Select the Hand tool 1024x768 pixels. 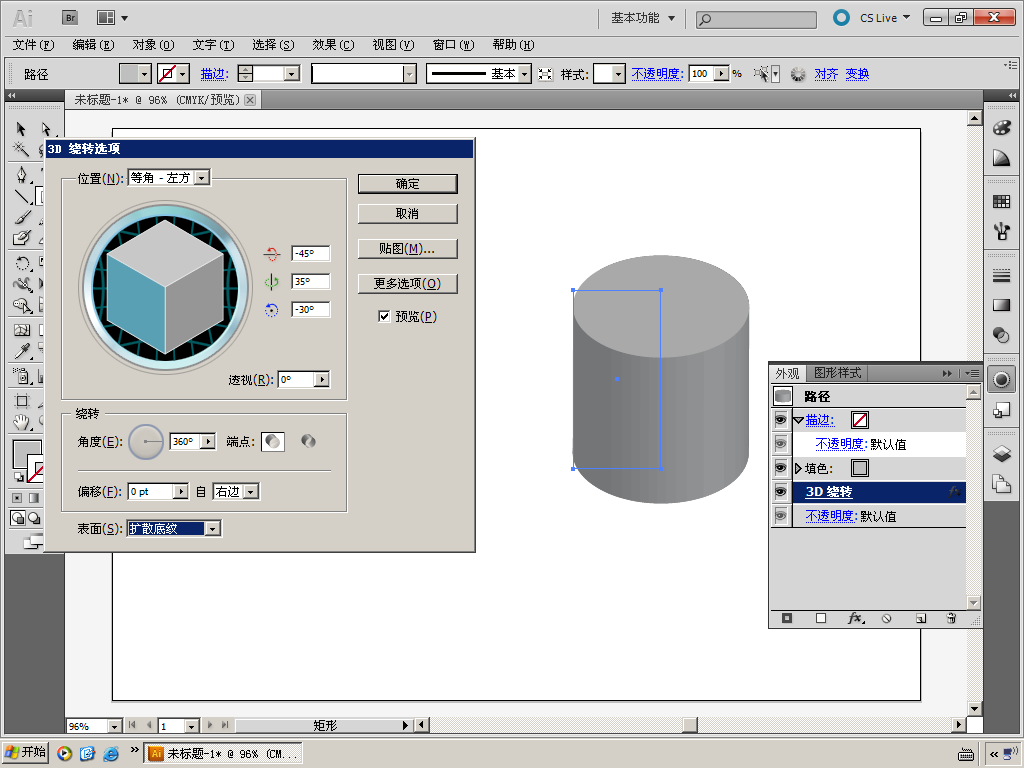tap(21, 422)
